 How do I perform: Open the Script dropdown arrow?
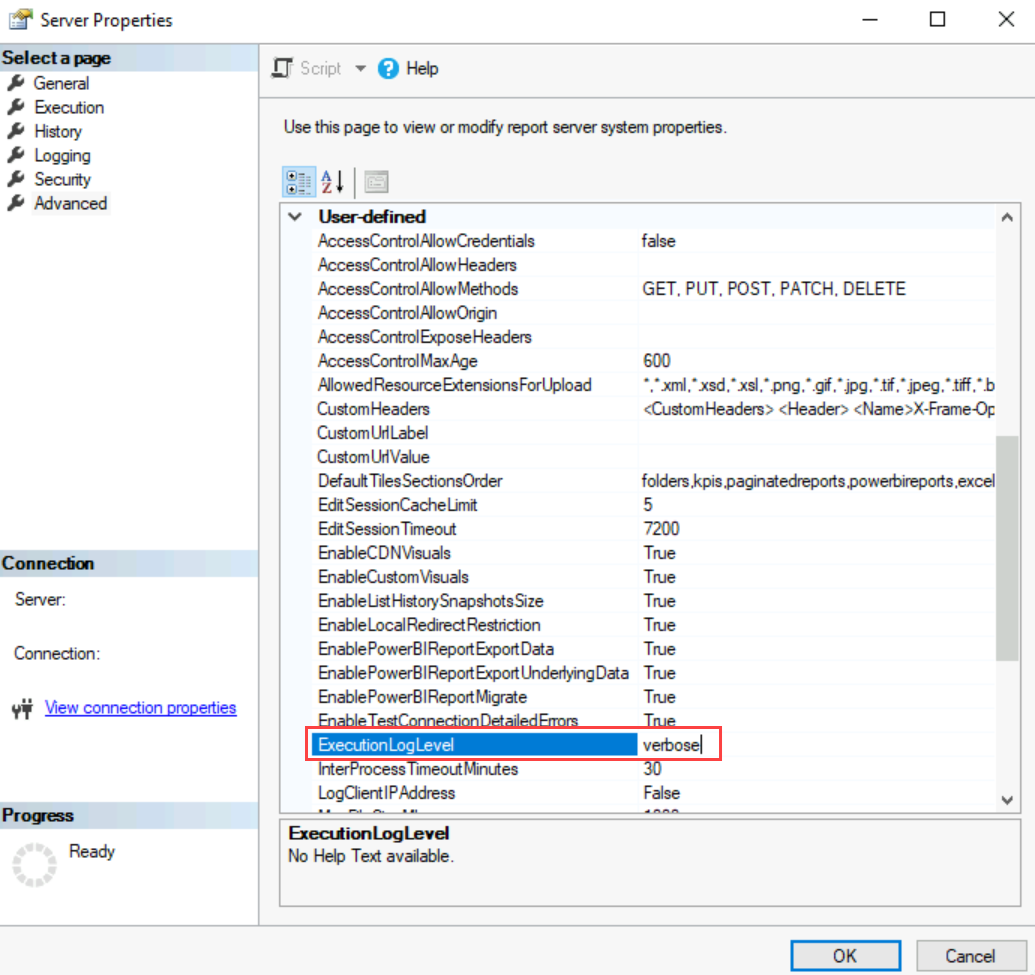[x=359, y=68]
